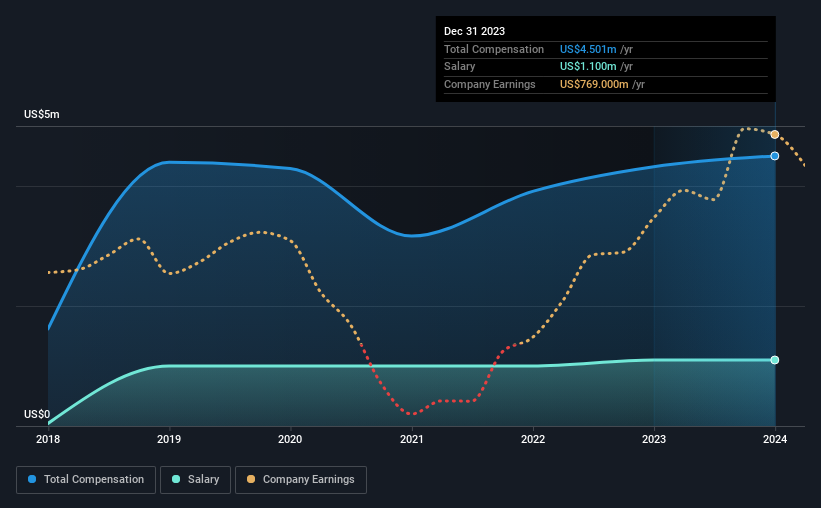
Task: Click the US$4.501m total compensation value
Action: (x=588, y=49)
